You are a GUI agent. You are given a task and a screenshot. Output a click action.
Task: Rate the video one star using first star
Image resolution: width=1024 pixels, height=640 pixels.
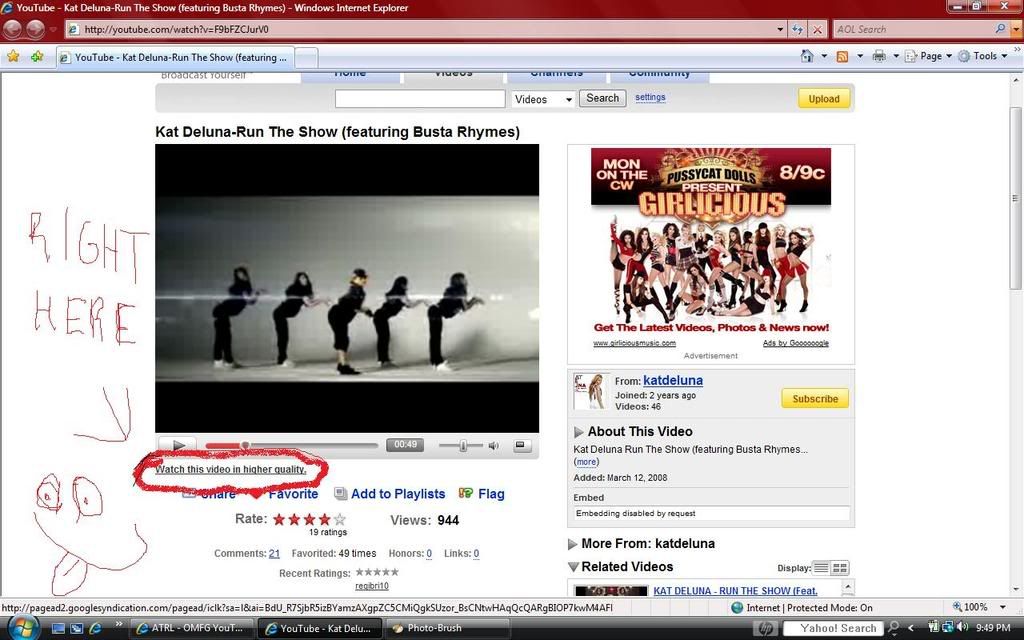(x=280, y=520)
